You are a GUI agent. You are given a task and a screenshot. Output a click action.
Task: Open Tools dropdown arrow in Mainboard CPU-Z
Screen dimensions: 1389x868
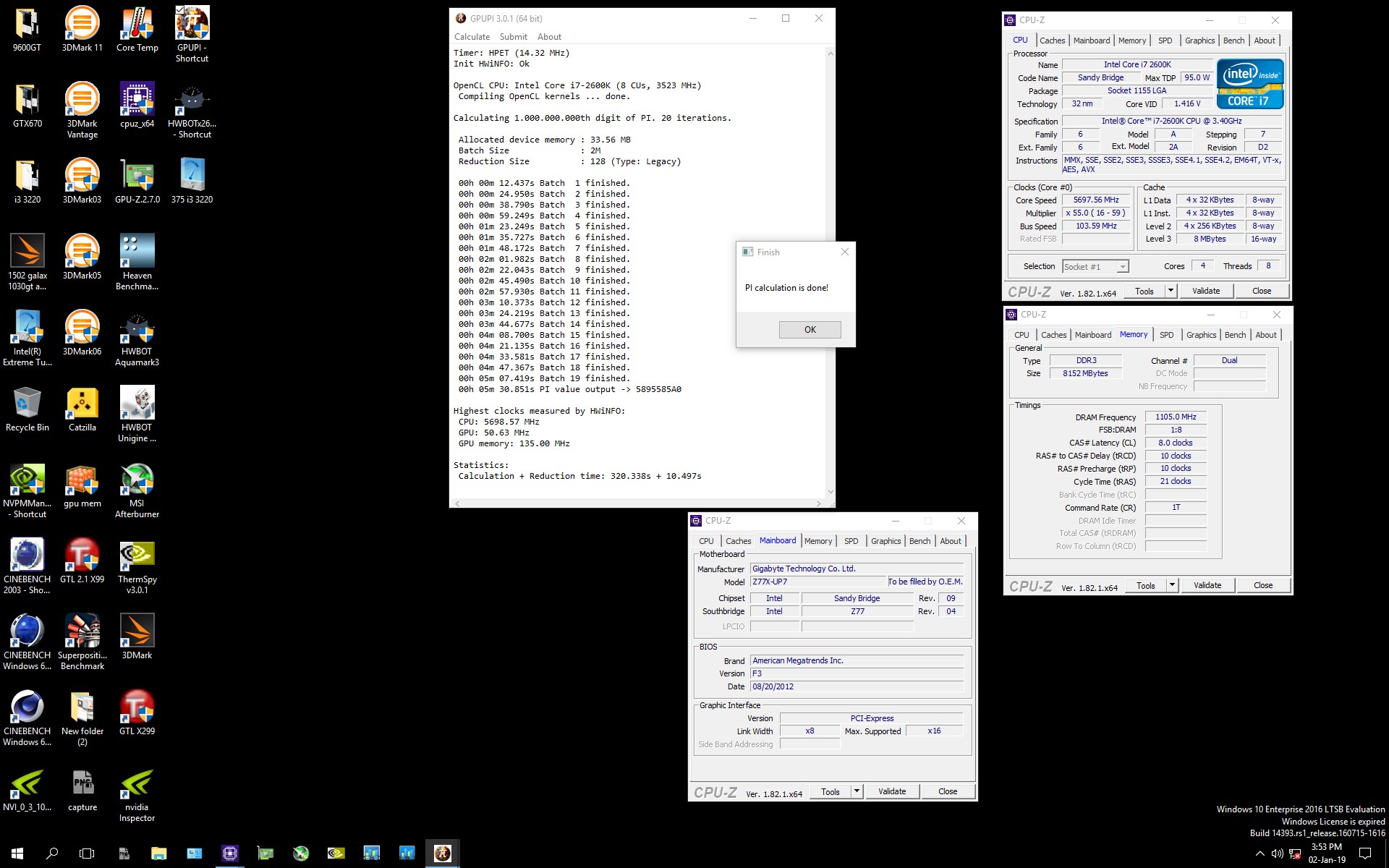[857, 791]
